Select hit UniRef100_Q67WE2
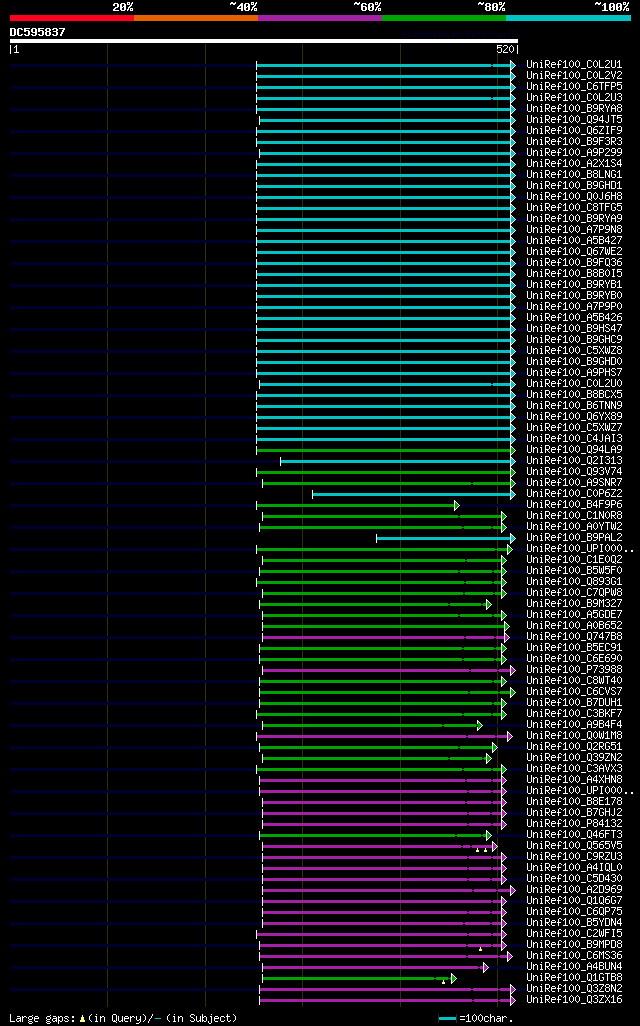The height and width of the screenshot is (1026, 640). pos(574,252)
